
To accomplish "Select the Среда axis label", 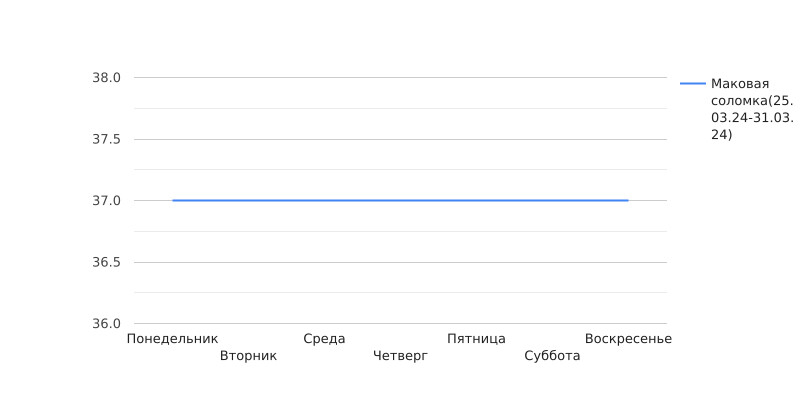I will point(324,339).
